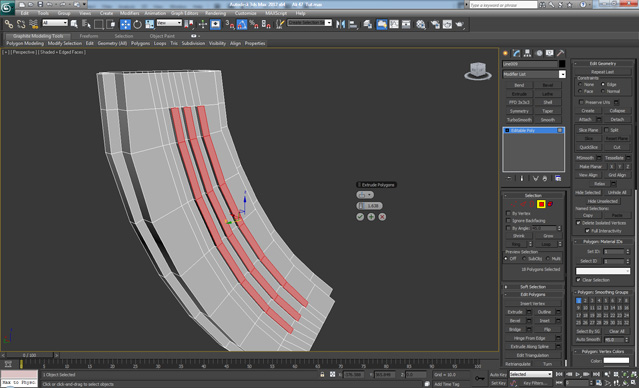Click the Hide Unselected button
The image size is (639, 388).
click(603, 201)
